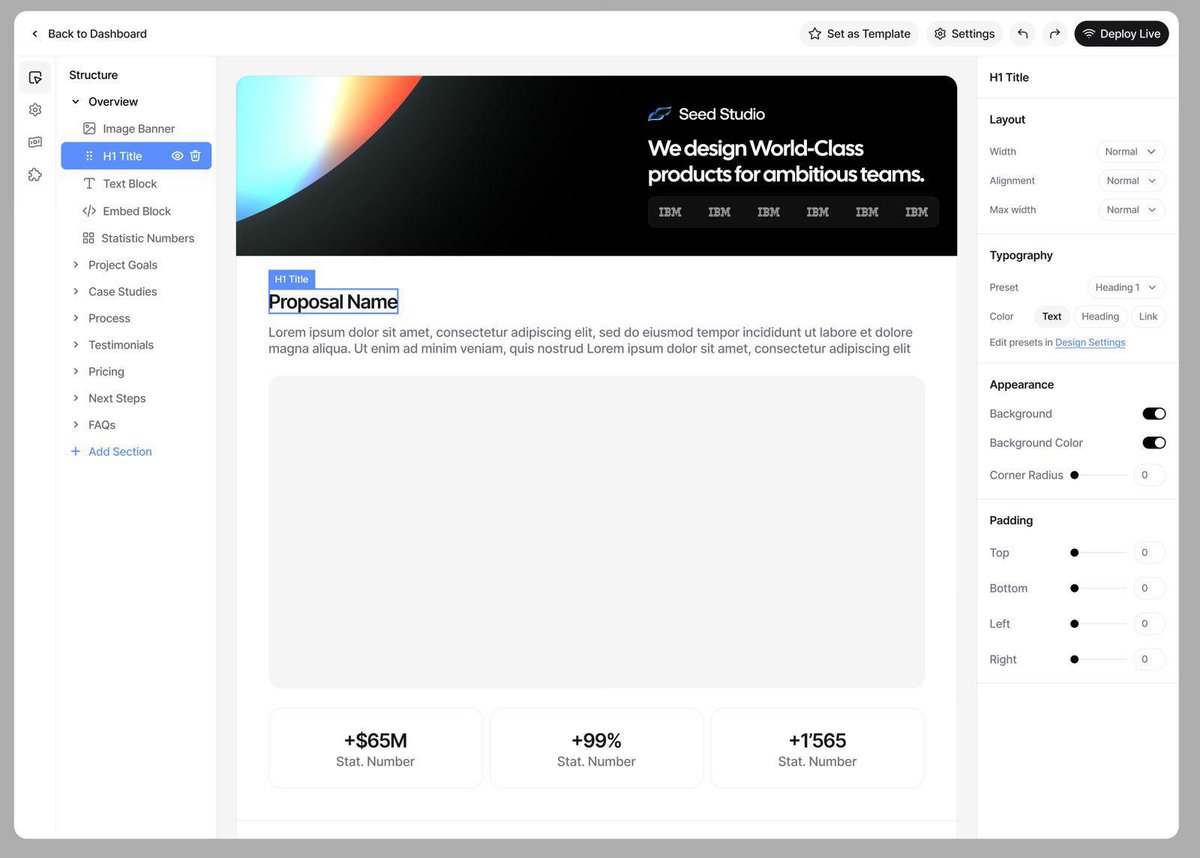This screenshot has width=1200, height=858.
Task: Select the Heading color option
Action: (1100, 317)
